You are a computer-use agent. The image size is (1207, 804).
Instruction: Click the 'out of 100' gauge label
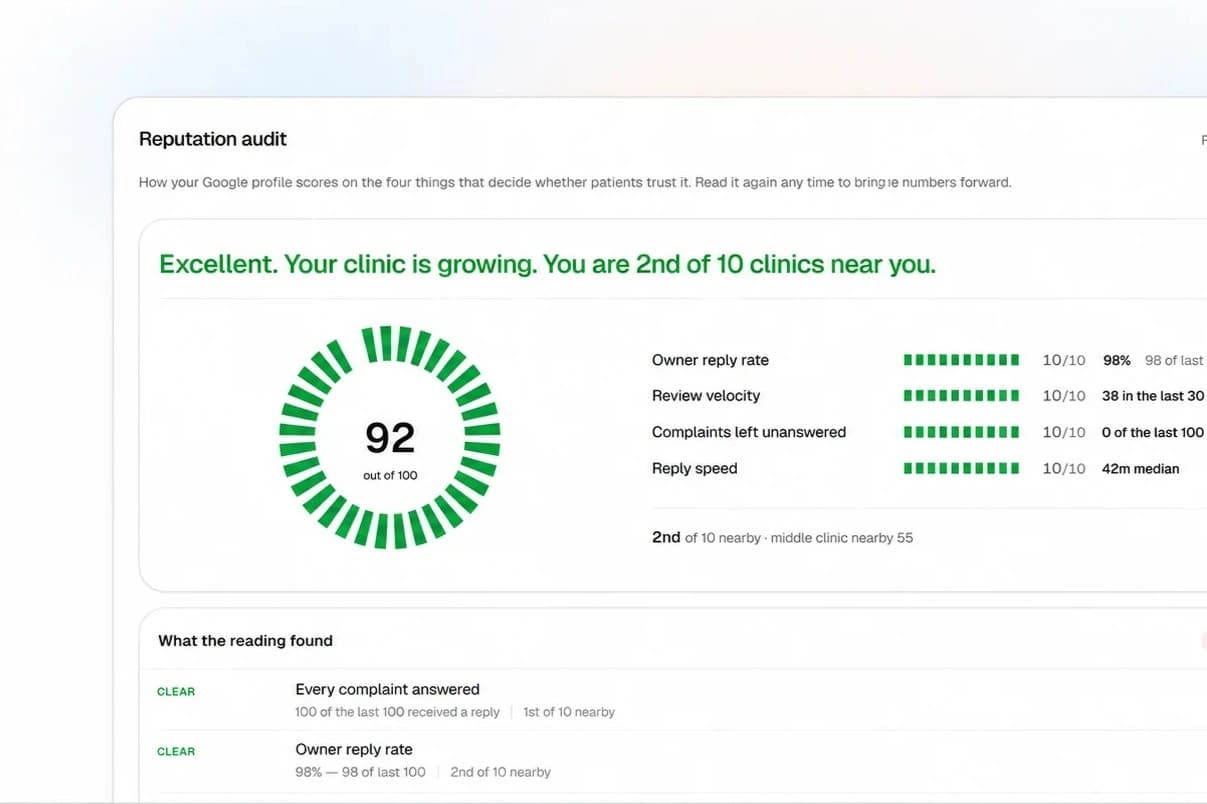[390, 475]
